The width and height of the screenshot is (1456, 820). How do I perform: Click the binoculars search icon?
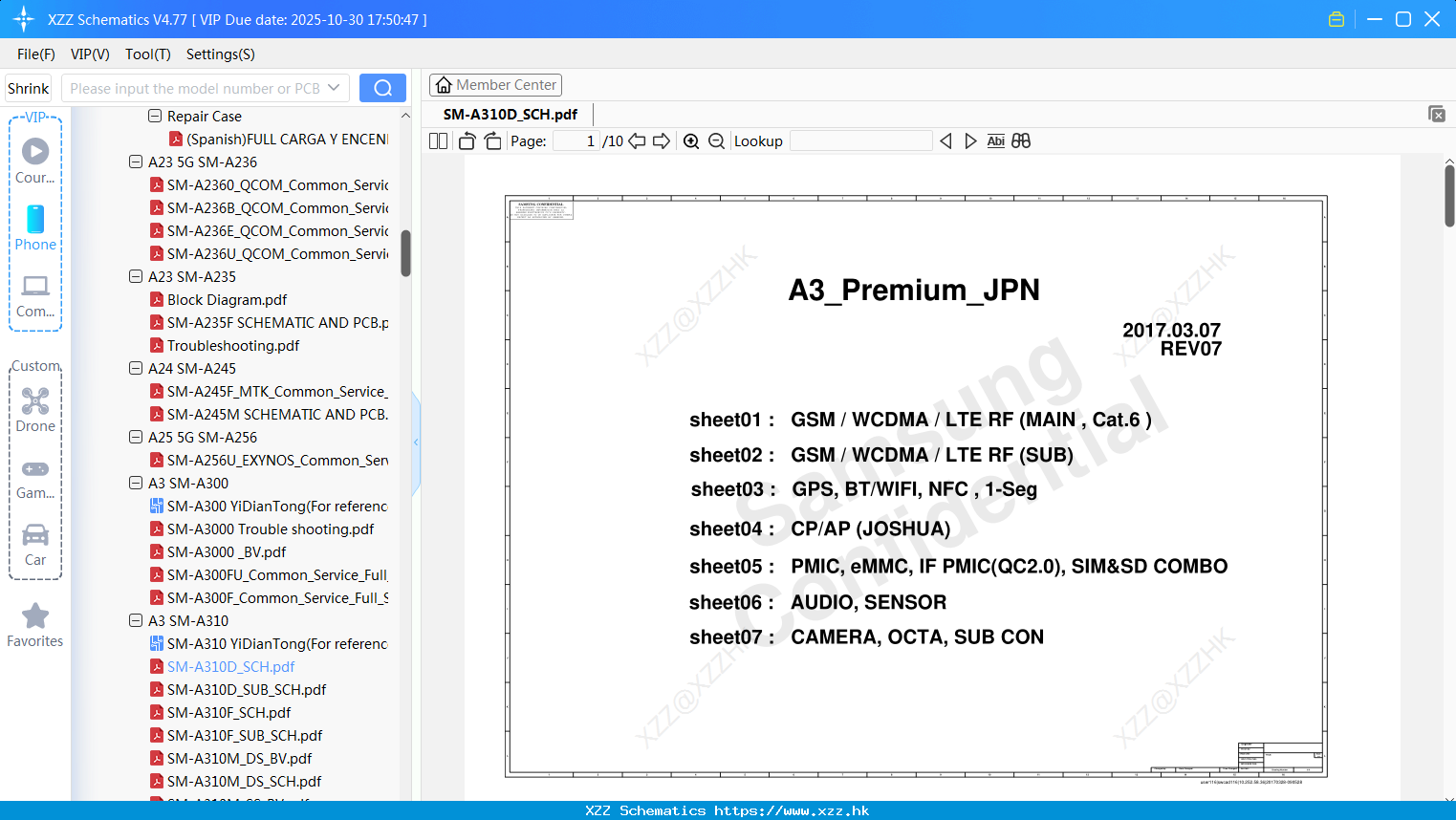click(1021, 141)
